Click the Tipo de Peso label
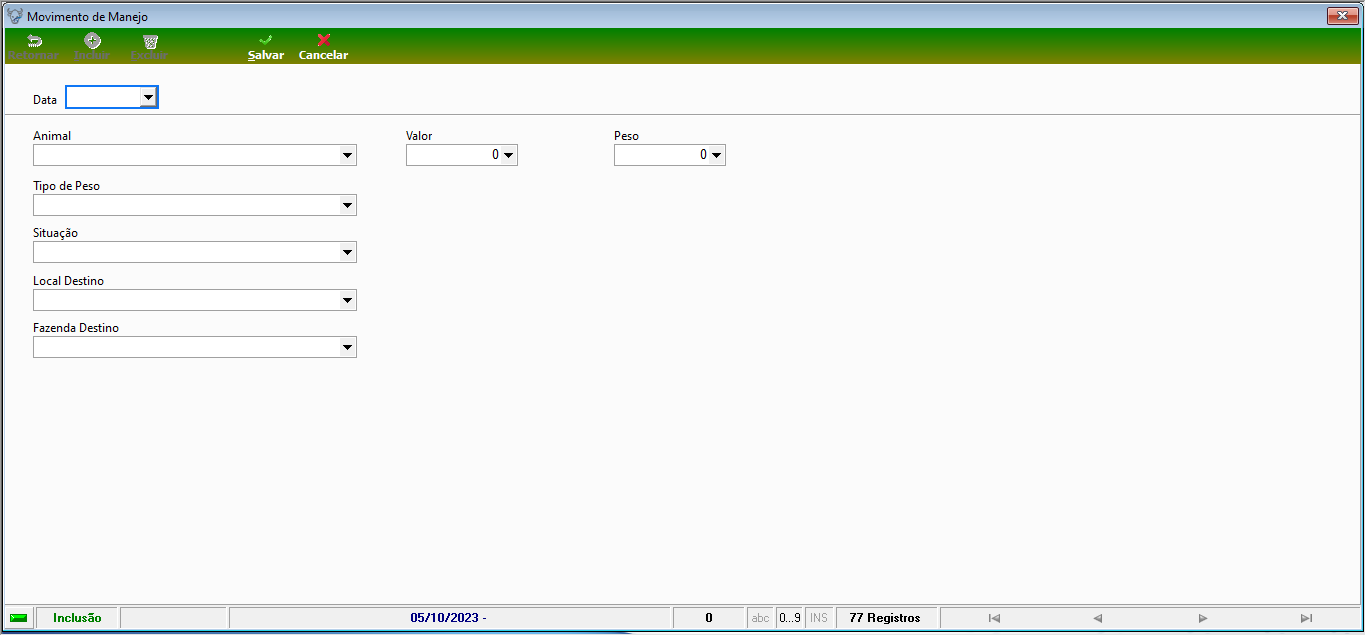Viewport: 1366px width, 636px height. (x=66, y=186)
